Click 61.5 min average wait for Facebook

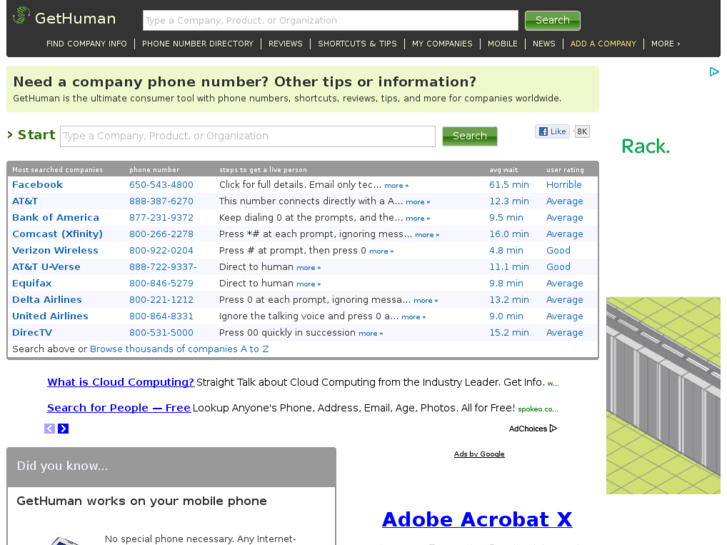509,185
